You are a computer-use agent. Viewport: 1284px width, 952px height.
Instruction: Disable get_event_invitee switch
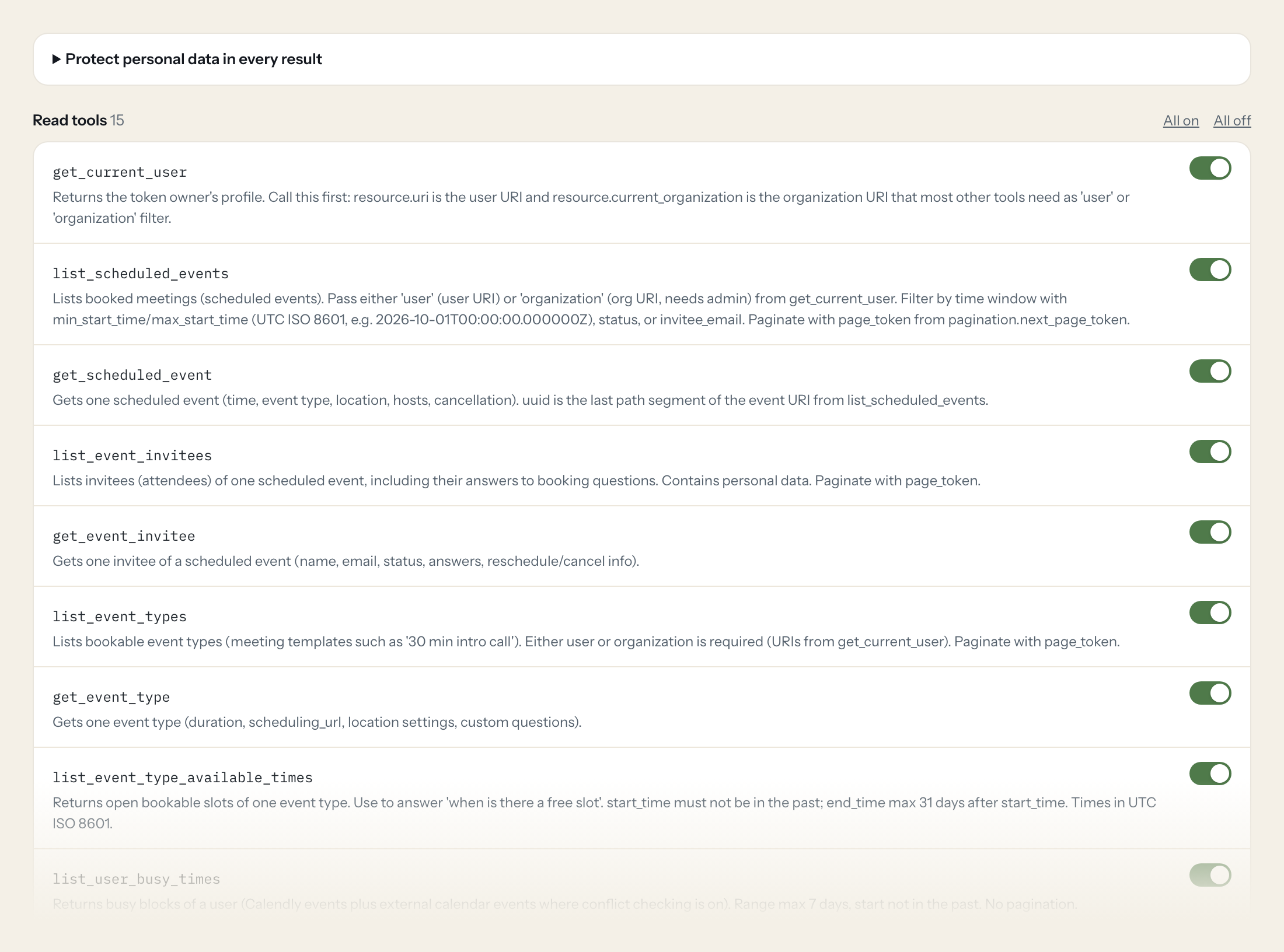point(1210,532)
